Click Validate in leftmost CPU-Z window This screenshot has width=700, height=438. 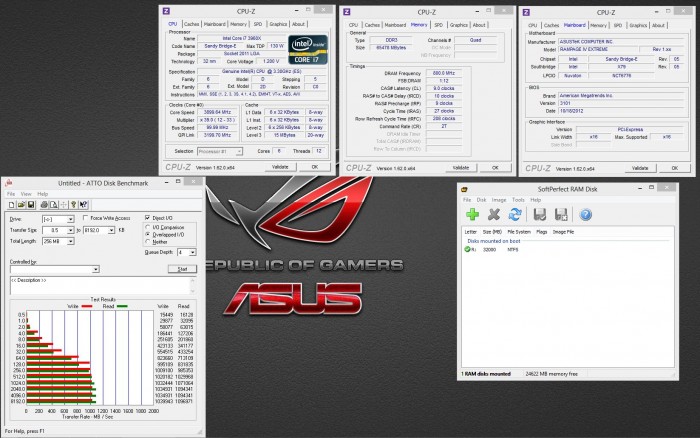pyautogui.click(x=280, y=167)
